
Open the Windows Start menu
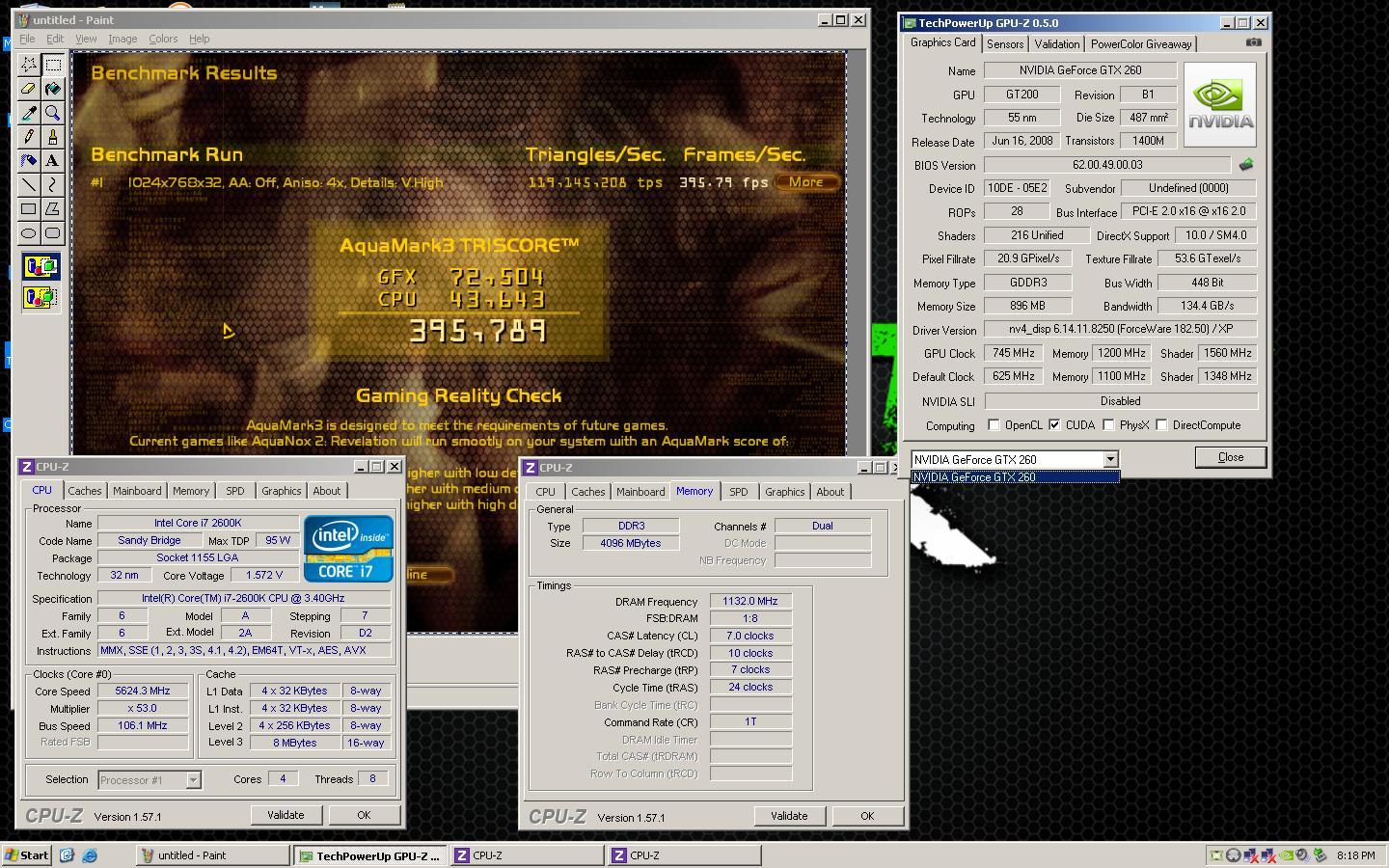click(x=27, y=854)
